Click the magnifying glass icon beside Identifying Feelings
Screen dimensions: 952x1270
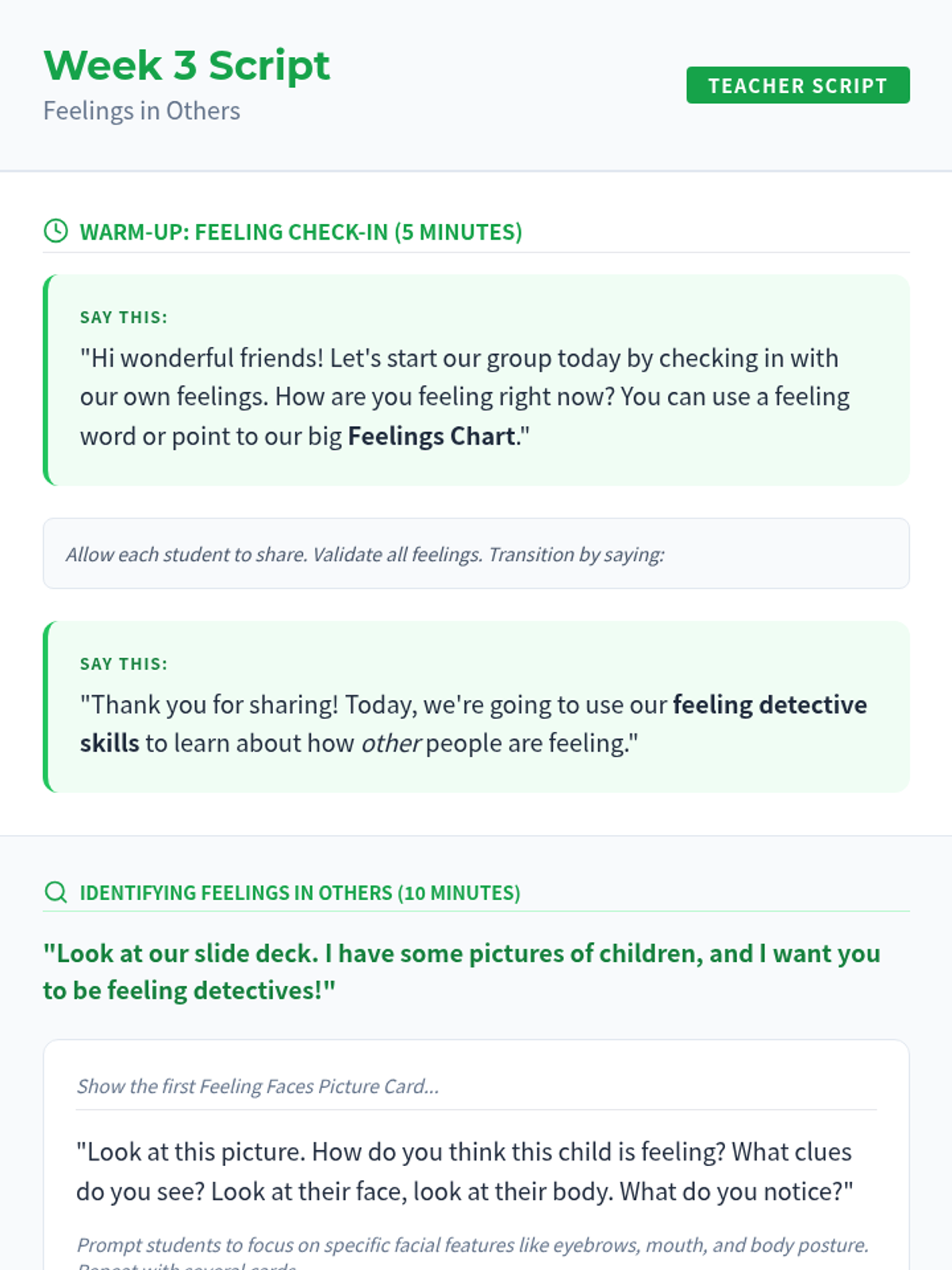tap(56, 892)
